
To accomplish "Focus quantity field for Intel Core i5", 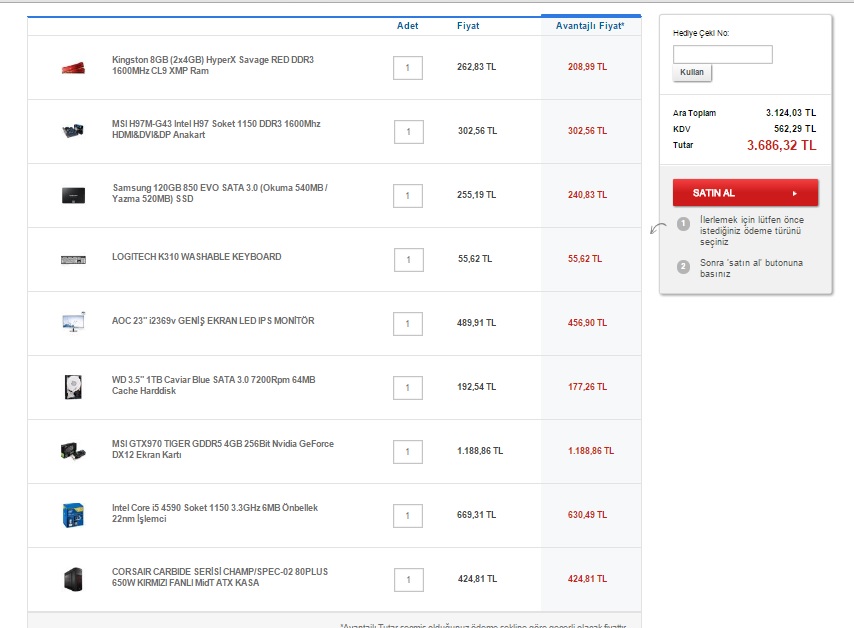I will coord(408,516).
